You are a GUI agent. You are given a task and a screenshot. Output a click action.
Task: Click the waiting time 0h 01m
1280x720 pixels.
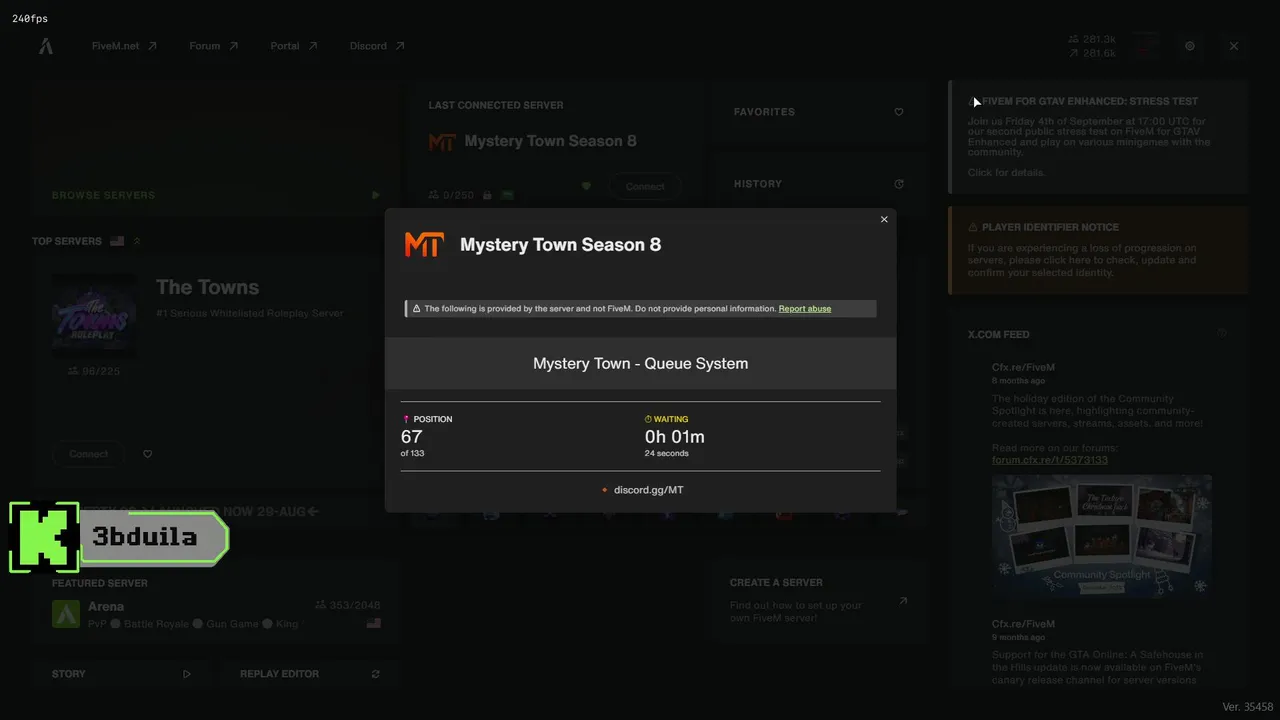tap(675, 437)
